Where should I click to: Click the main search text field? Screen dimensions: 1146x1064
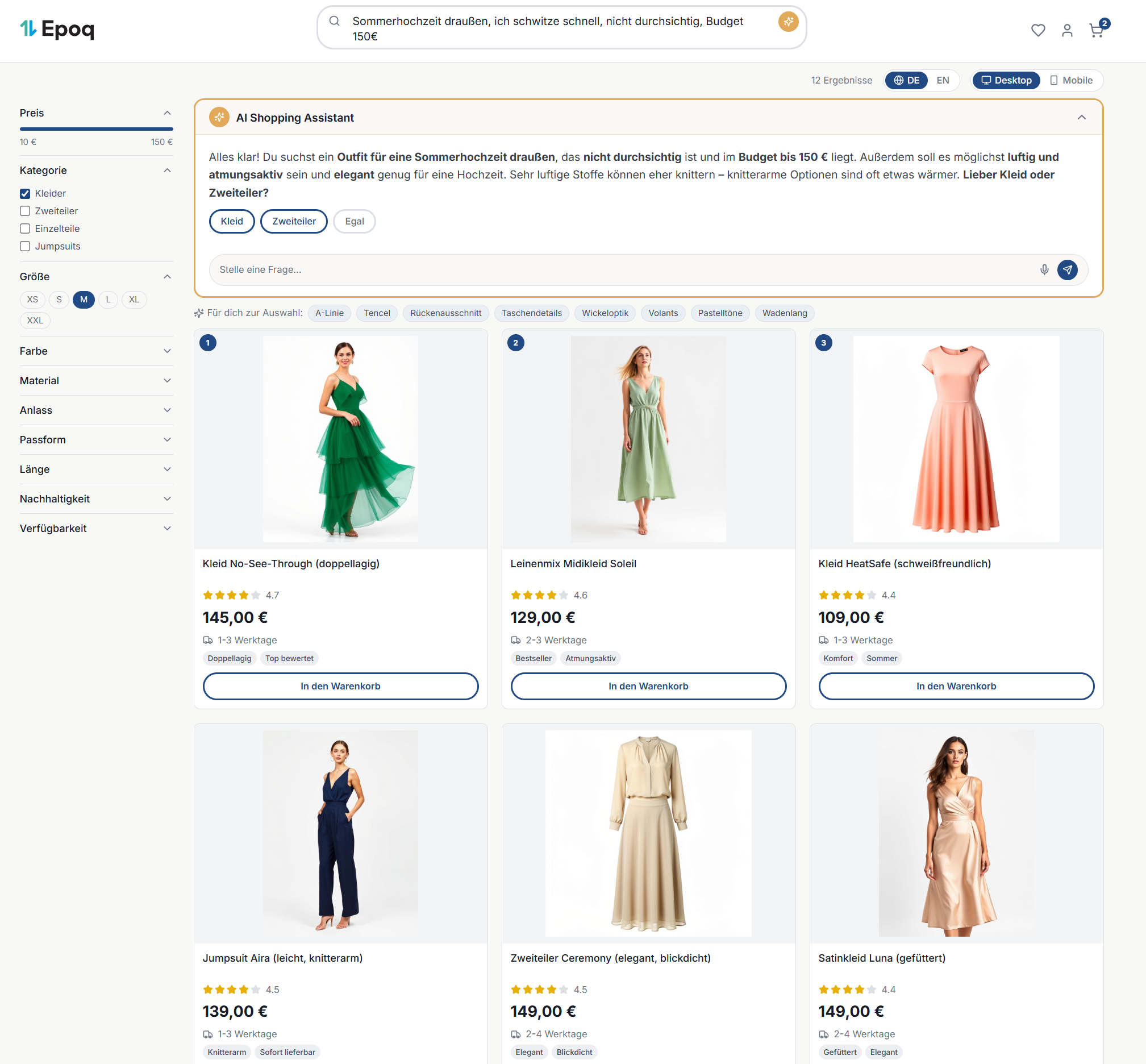click(x=561, y=29)
